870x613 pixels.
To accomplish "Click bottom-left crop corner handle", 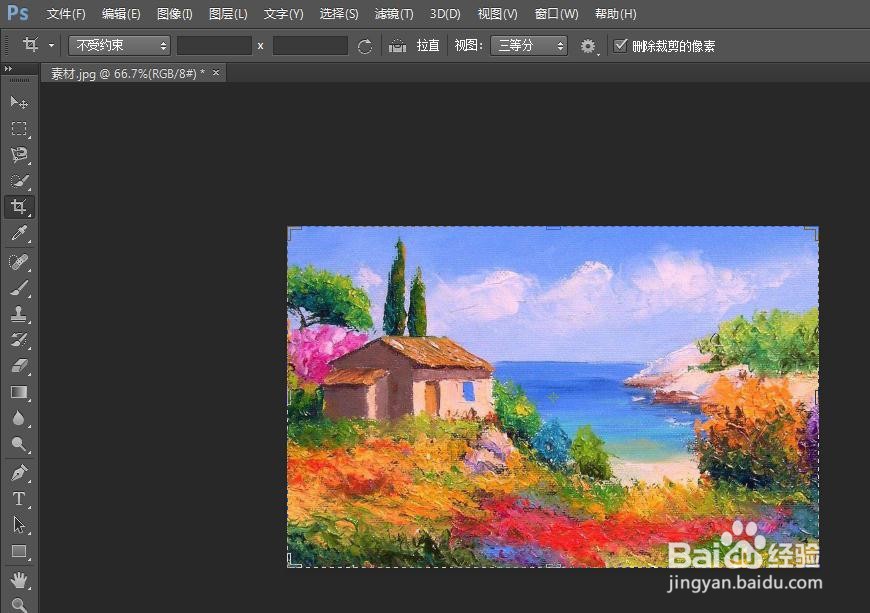I will 293,561.
